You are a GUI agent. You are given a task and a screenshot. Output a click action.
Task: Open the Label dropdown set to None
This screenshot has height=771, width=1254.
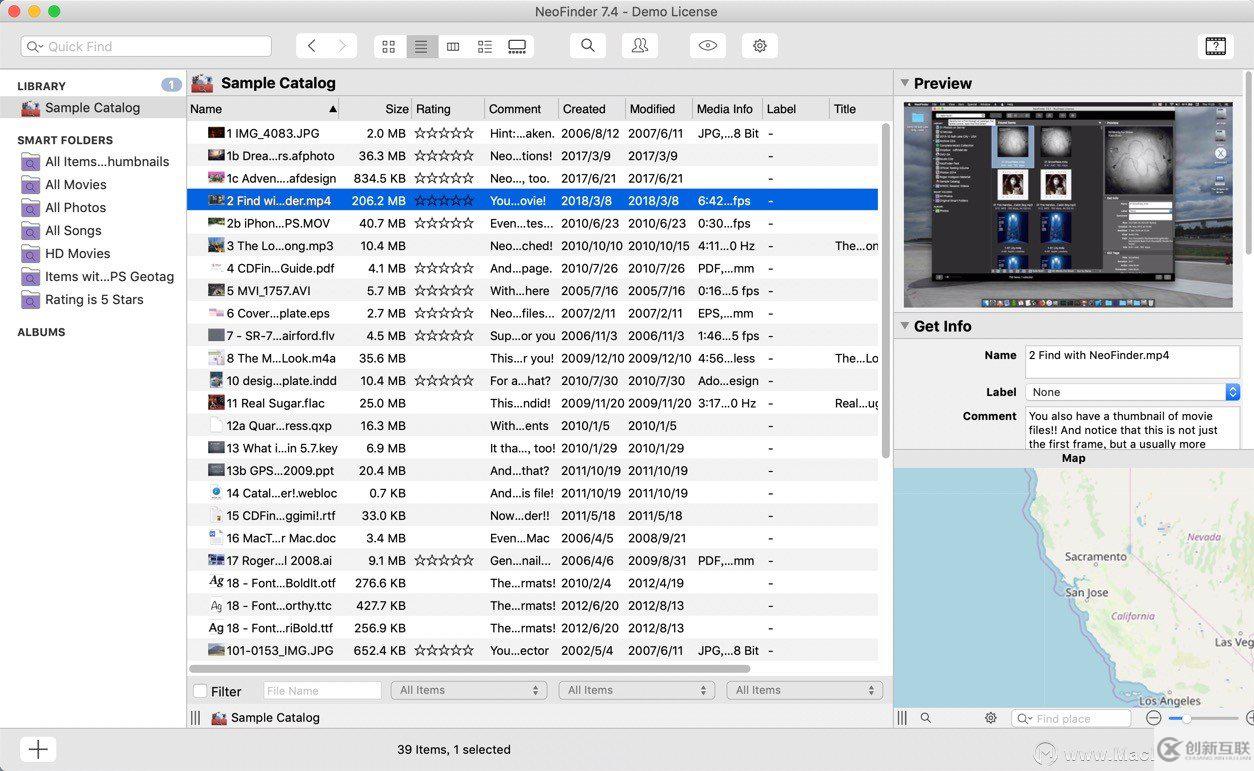click(x=1133, y=392)
